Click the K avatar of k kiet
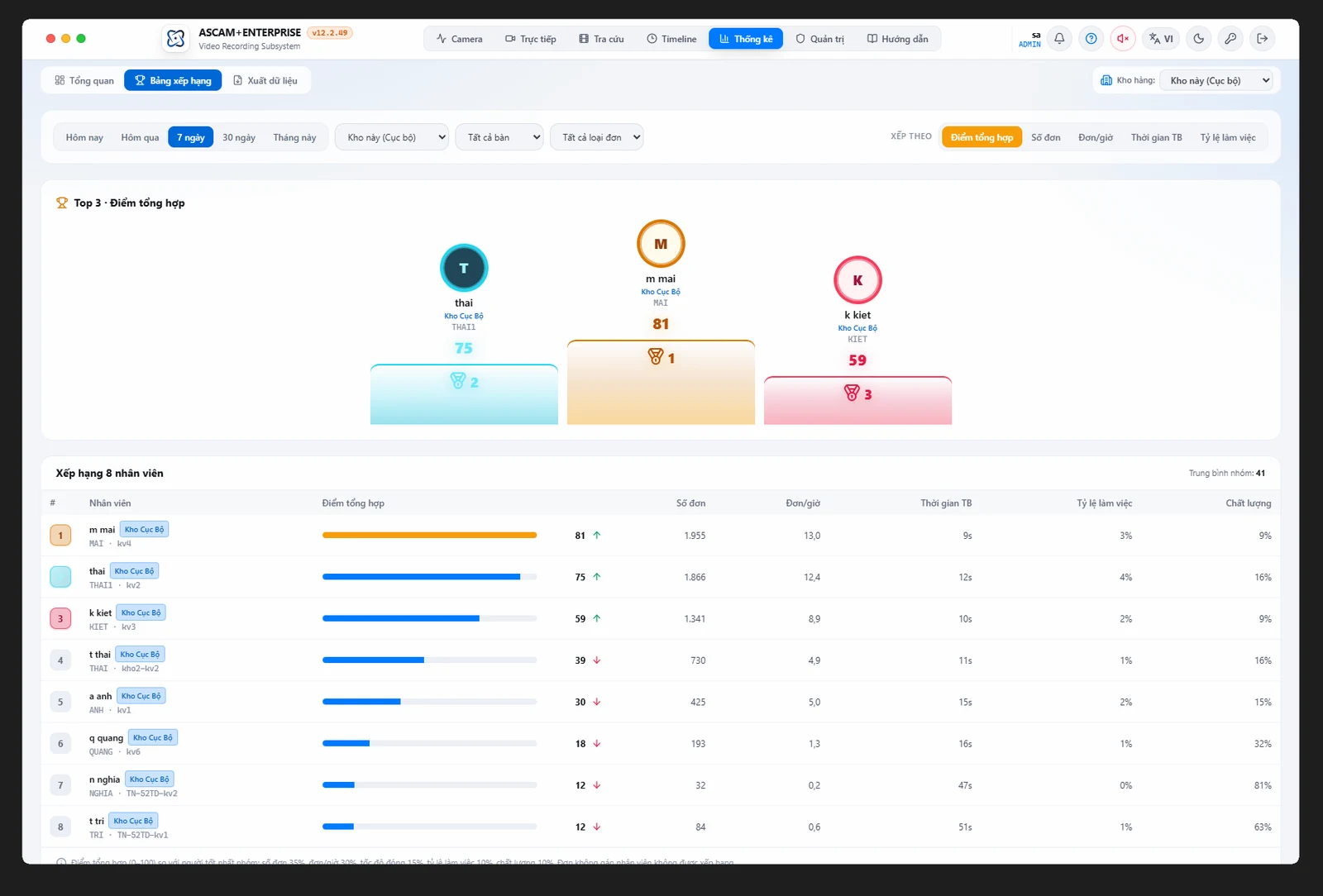 [x=857, y=280]
